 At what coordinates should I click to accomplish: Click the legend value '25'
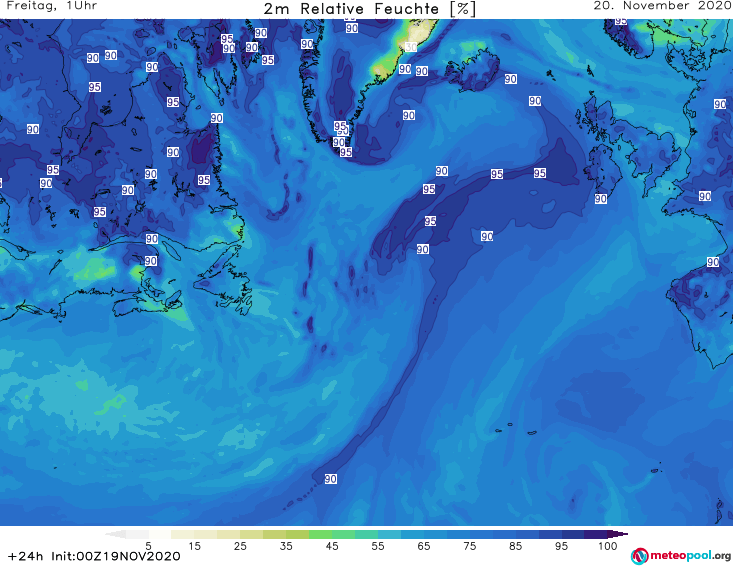pos(240,546)
